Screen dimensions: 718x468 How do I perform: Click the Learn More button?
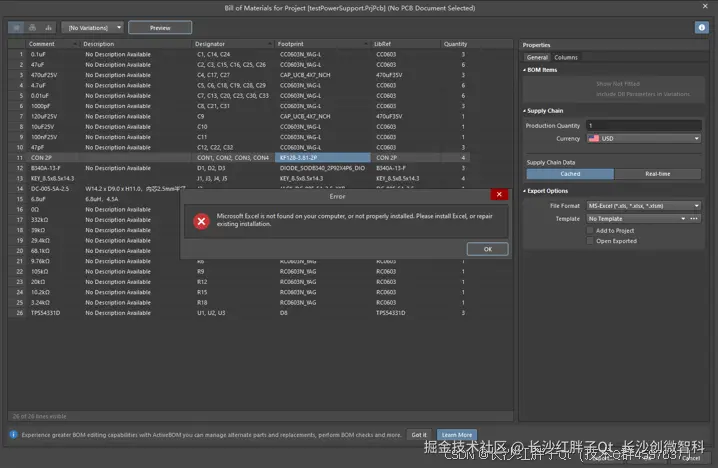tap(457, 435)
